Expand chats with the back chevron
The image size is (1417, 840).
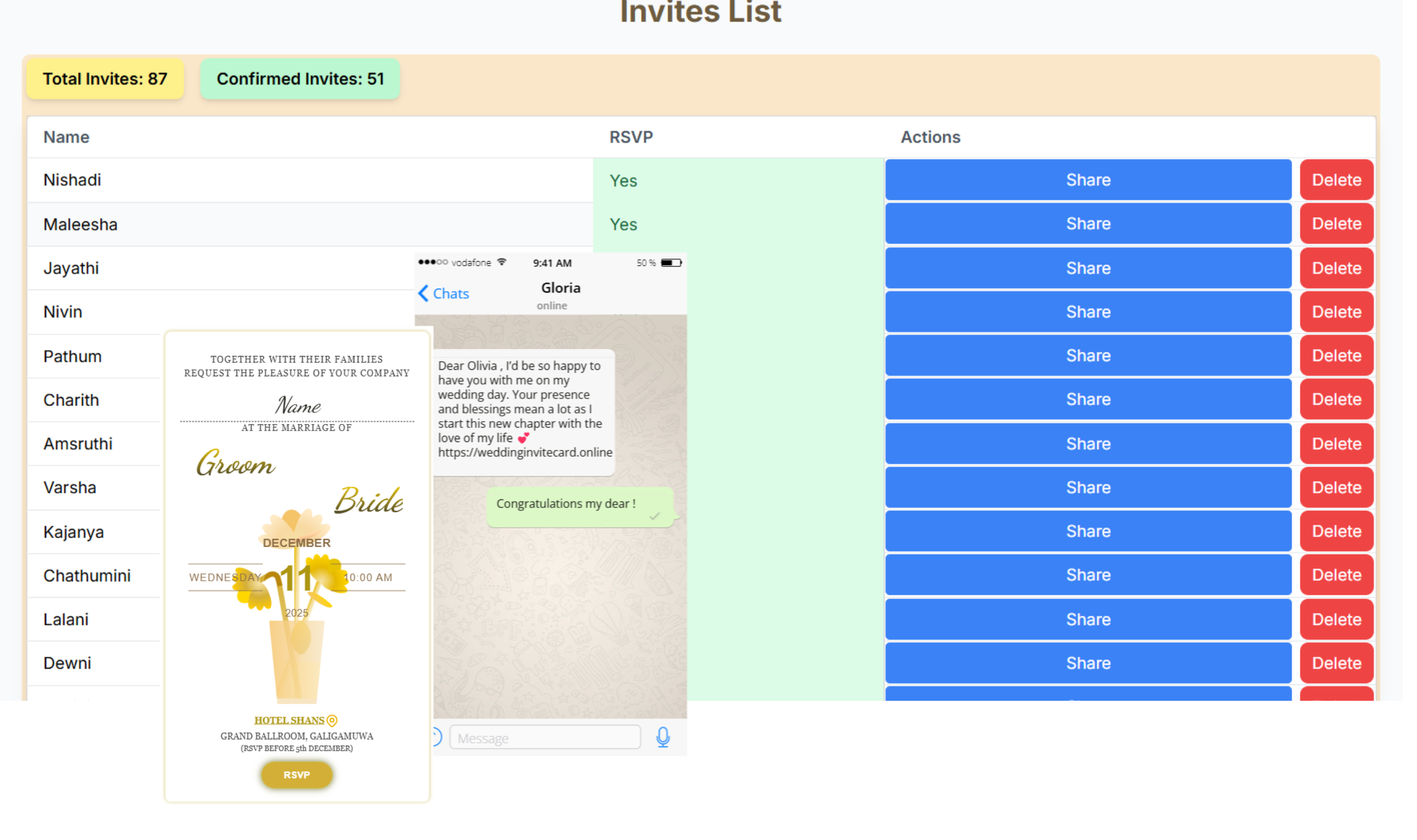click(423, 293)
